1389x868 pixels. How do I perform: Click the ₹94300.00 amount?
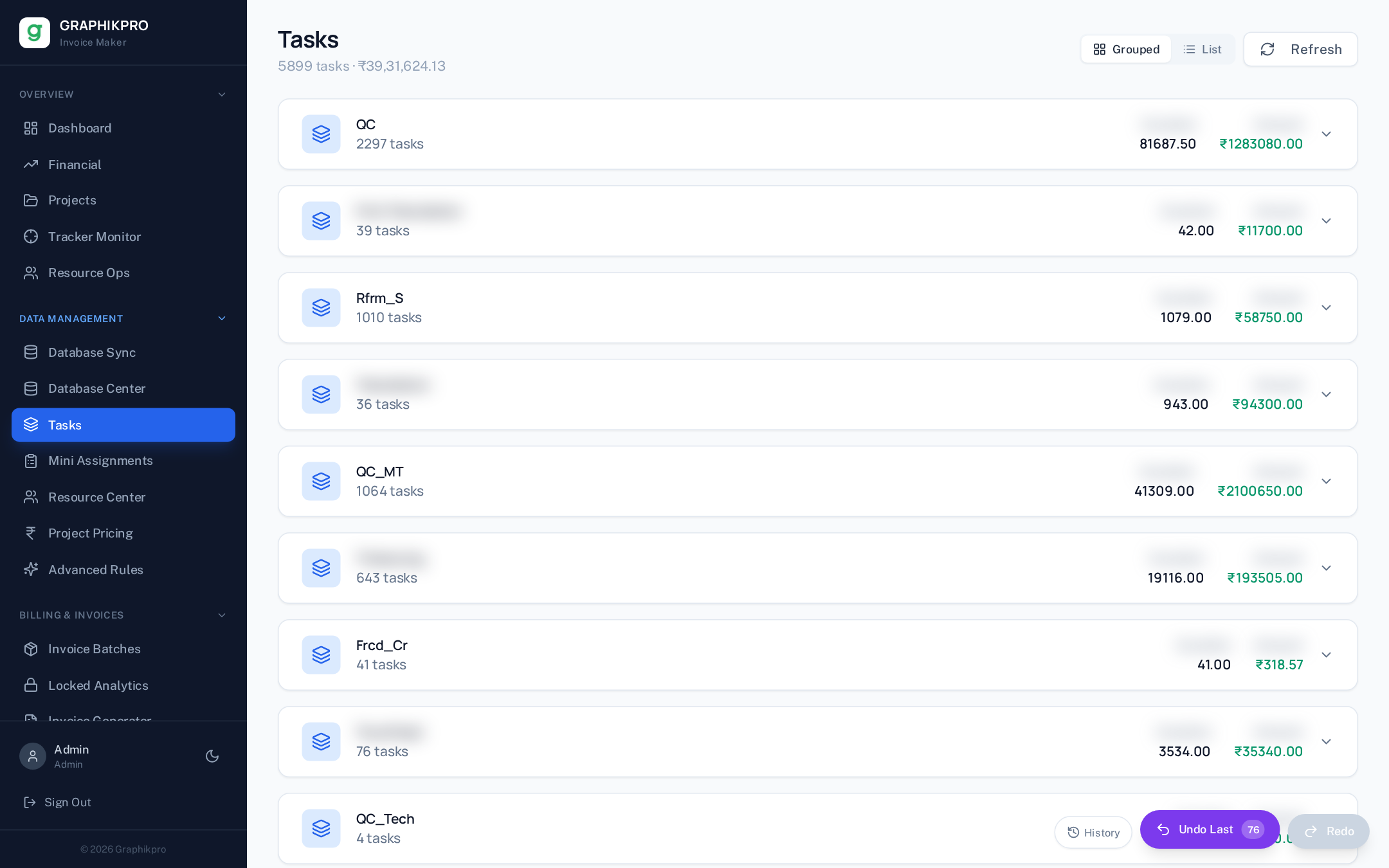[1267, 404]
